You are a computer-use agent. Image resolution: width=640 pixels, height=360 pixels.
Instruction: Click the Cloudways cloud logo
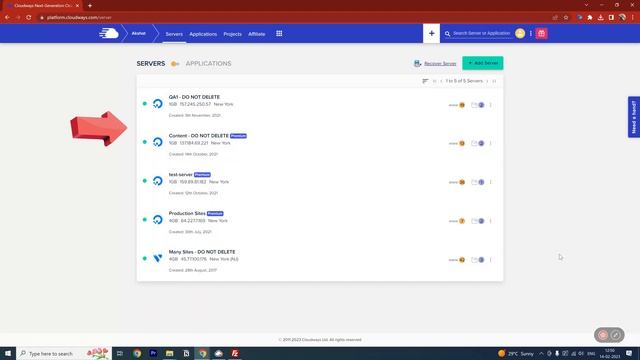point(109,33)
